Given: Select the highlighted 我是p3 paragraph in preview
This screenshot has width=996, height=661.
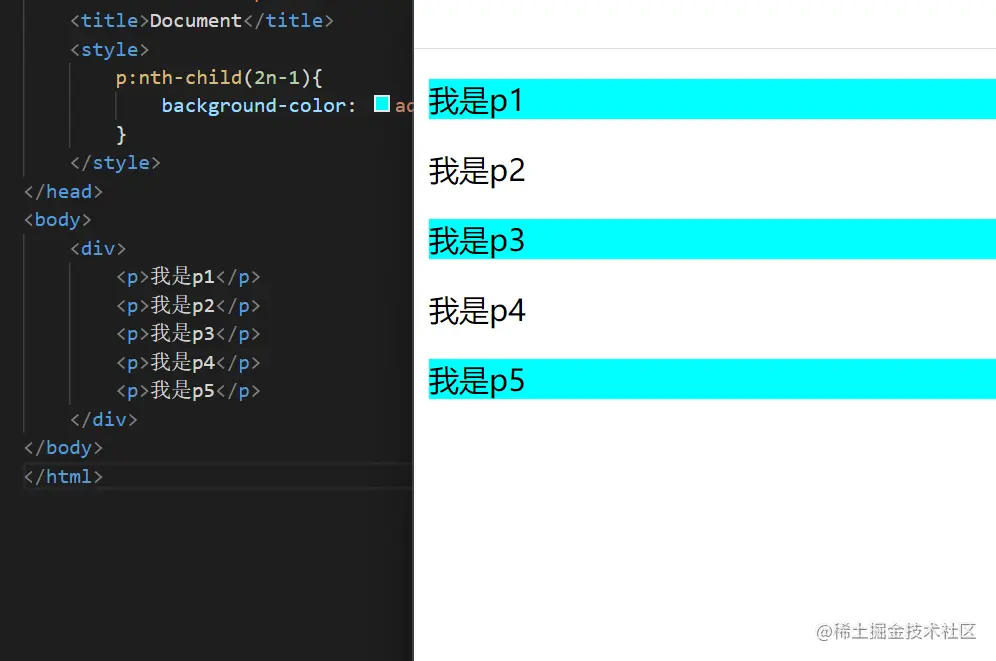Looking at the screenshot, I should 477,240.
